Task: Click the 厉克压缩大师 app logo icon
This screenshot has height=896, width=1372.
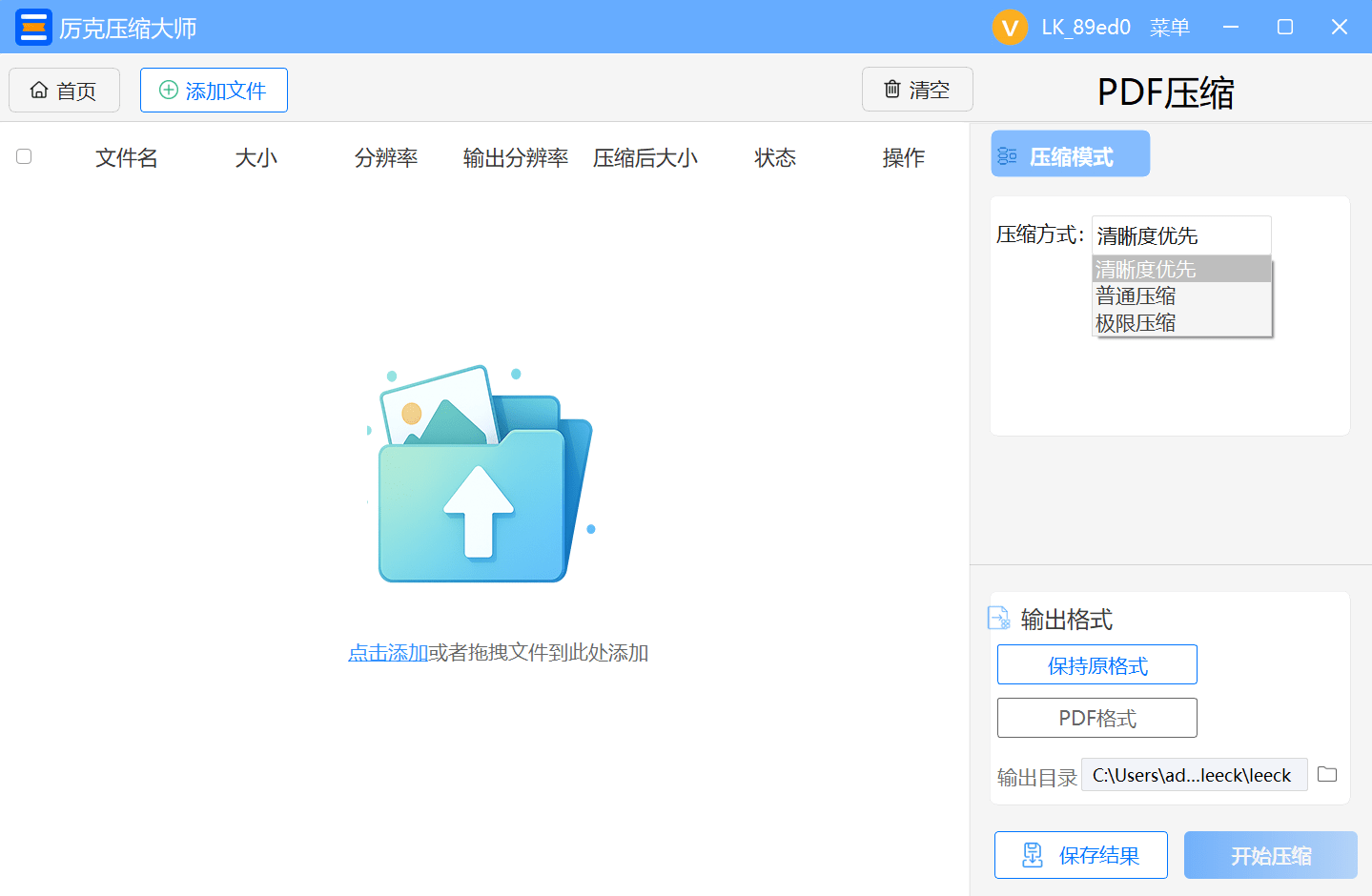Action: (x=33, y=28)
